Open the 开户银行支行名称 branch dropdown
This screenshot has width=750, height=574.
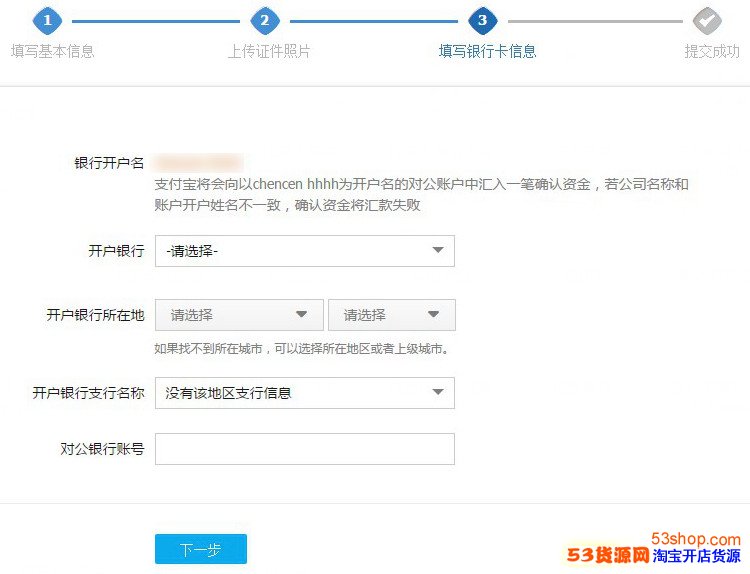pyautogui.click(x=304, y=393)
